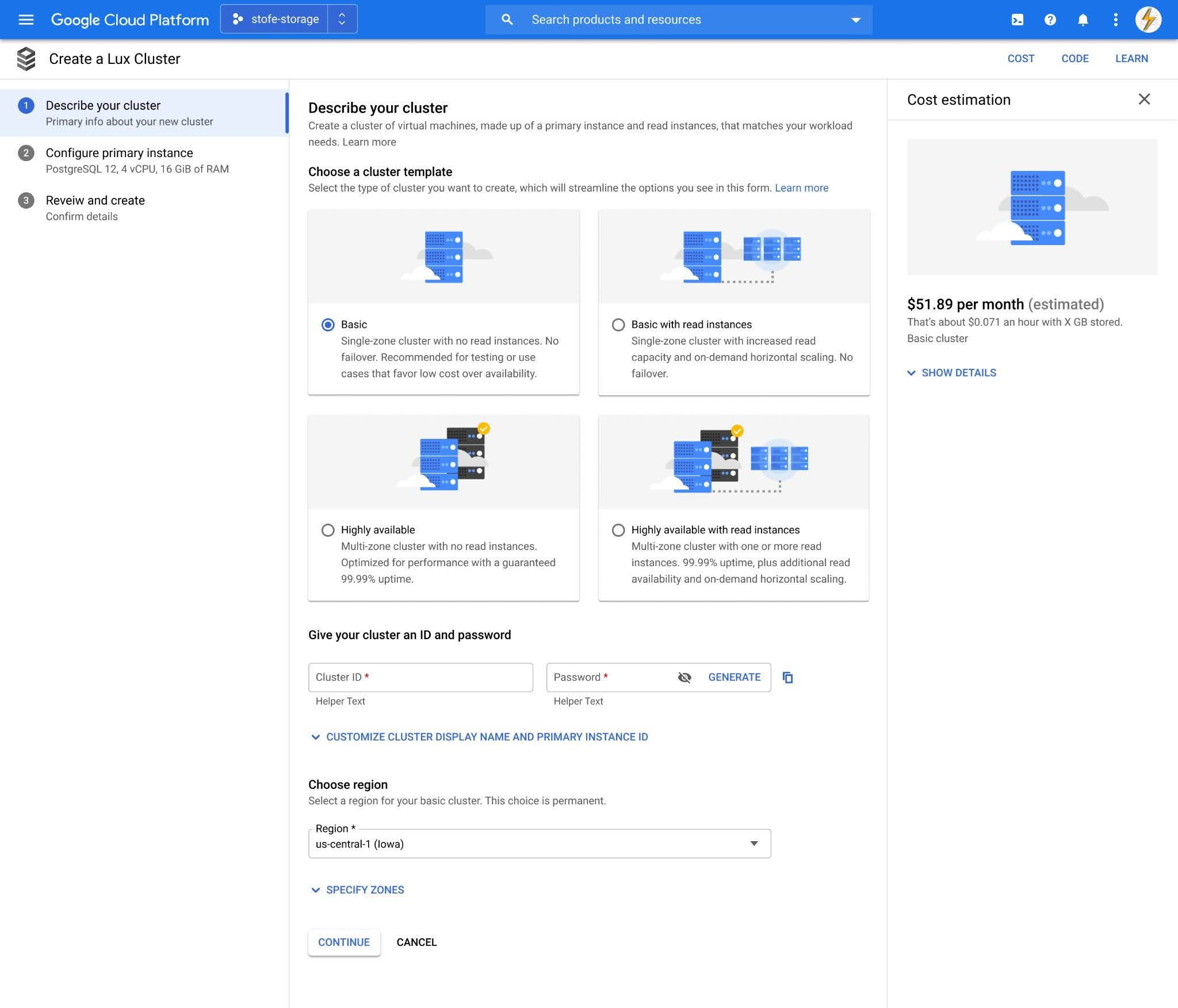Open project switcher up-down arrows

click(342, 19)
